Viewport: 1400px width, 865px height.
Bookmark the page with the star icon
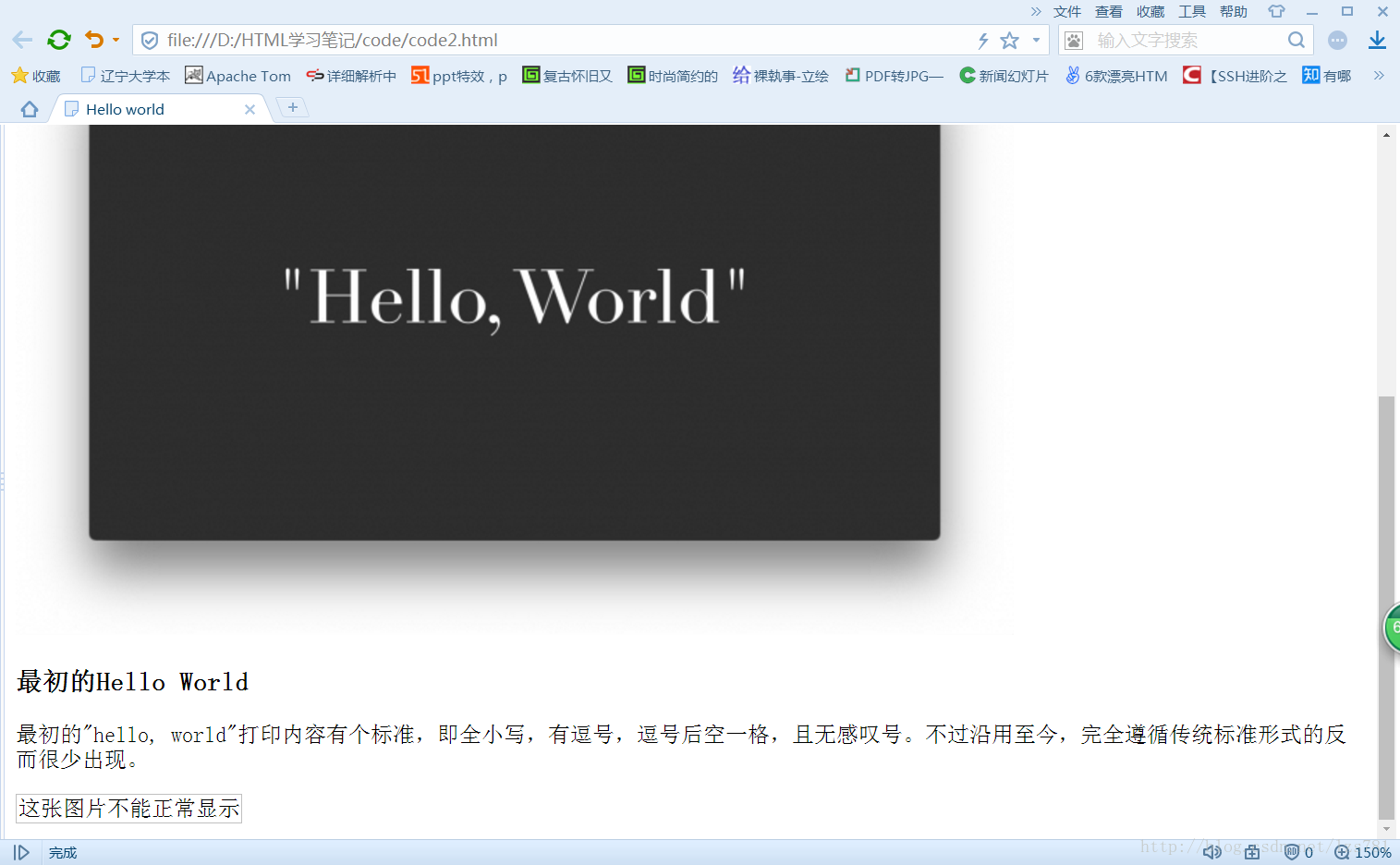click(x=1009, y=41)
